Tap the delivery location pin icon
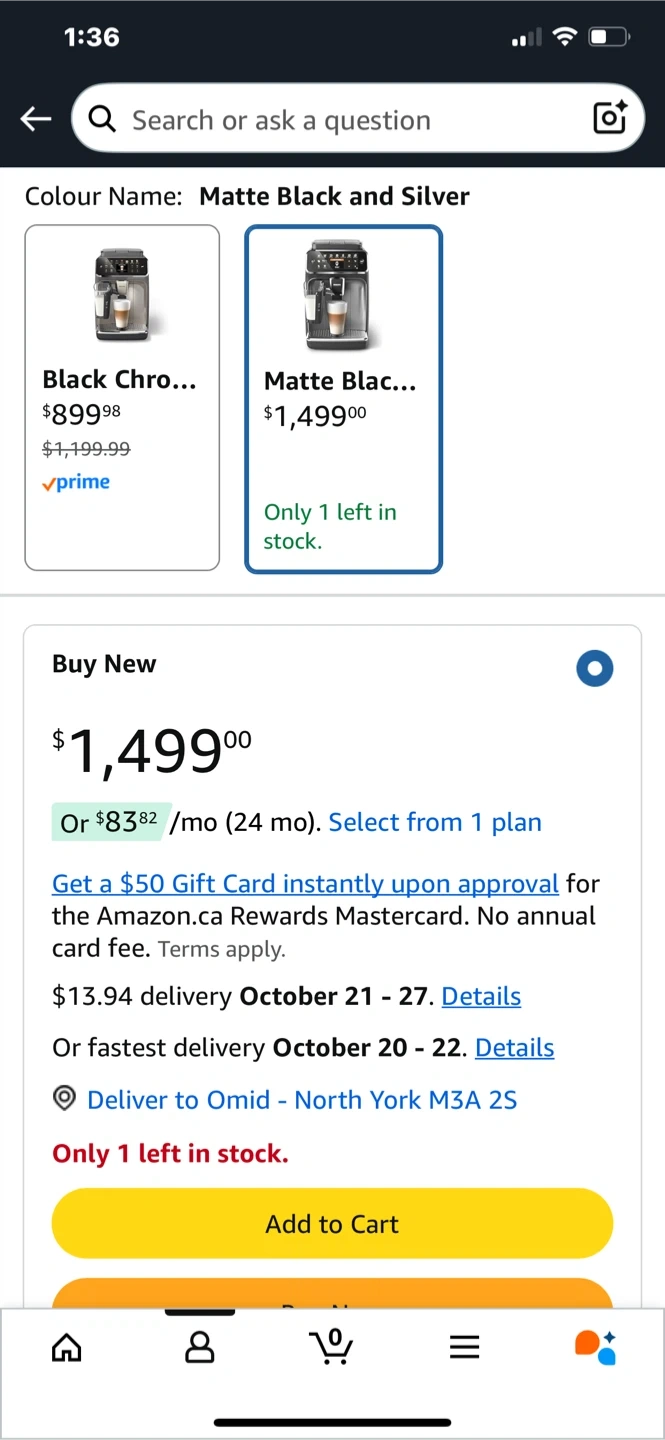Screen dimensions: 665x1440 [65, 1099]
